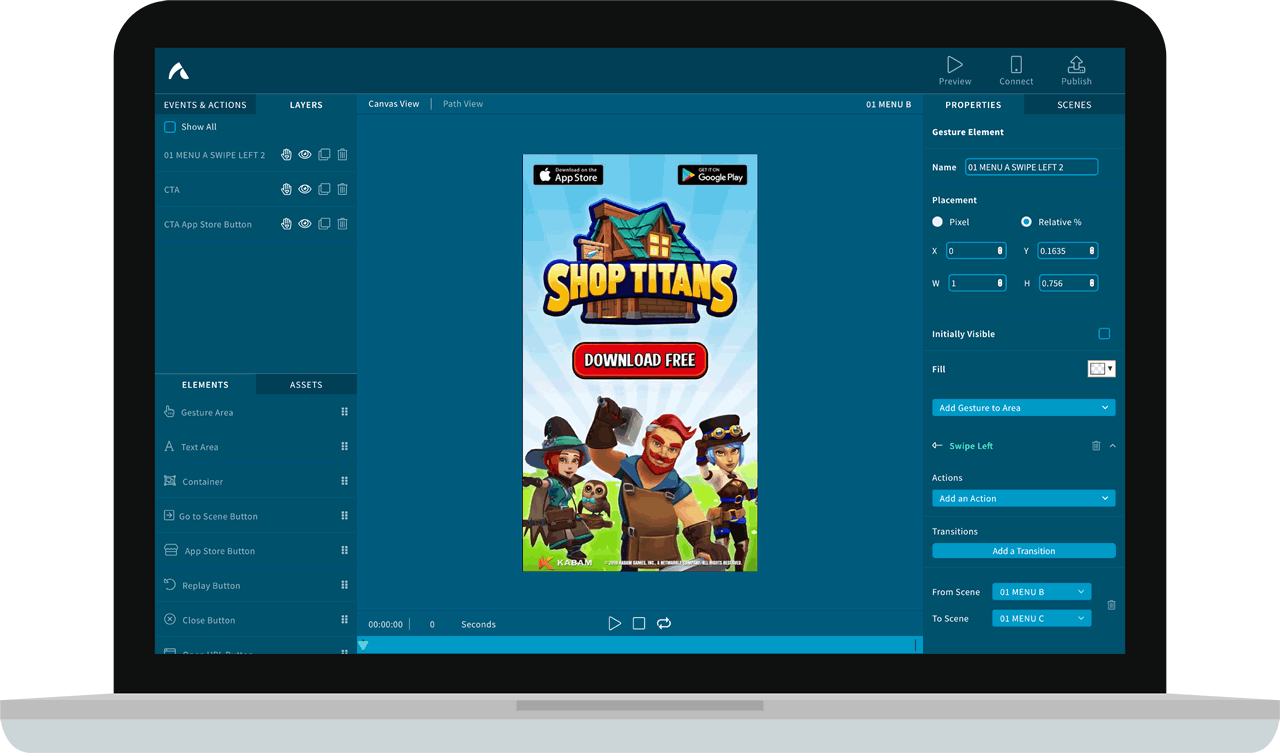Click Google Play badge in canvas preview

click(712, 175)
